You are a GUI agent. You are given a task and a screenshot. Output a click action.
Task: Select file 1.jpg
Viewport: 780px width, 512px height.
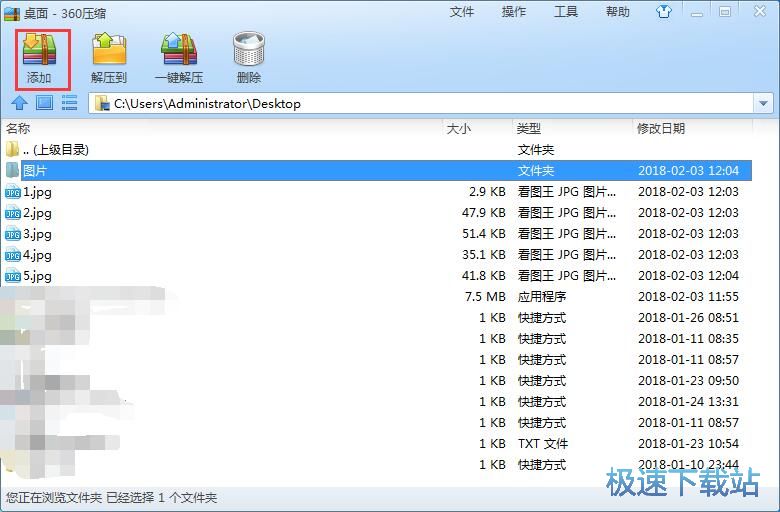click(37, 192)
